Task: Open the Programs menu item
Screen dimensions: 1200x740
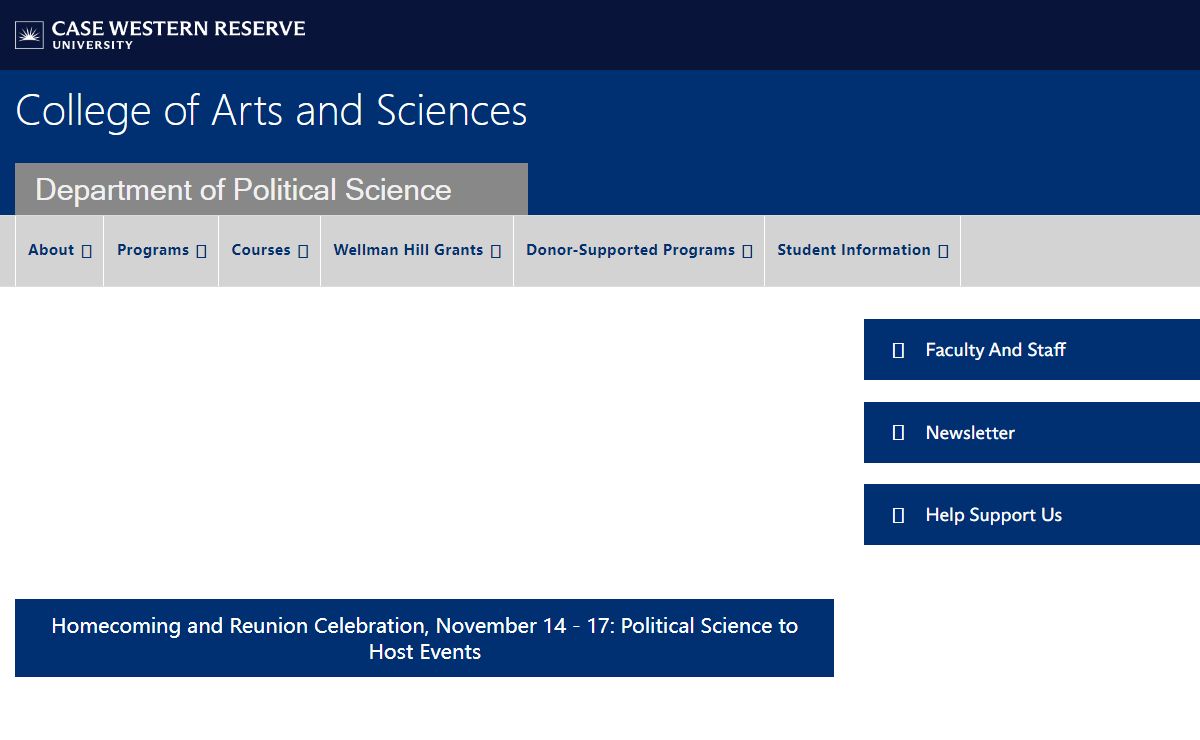Action: pos(161,251)
